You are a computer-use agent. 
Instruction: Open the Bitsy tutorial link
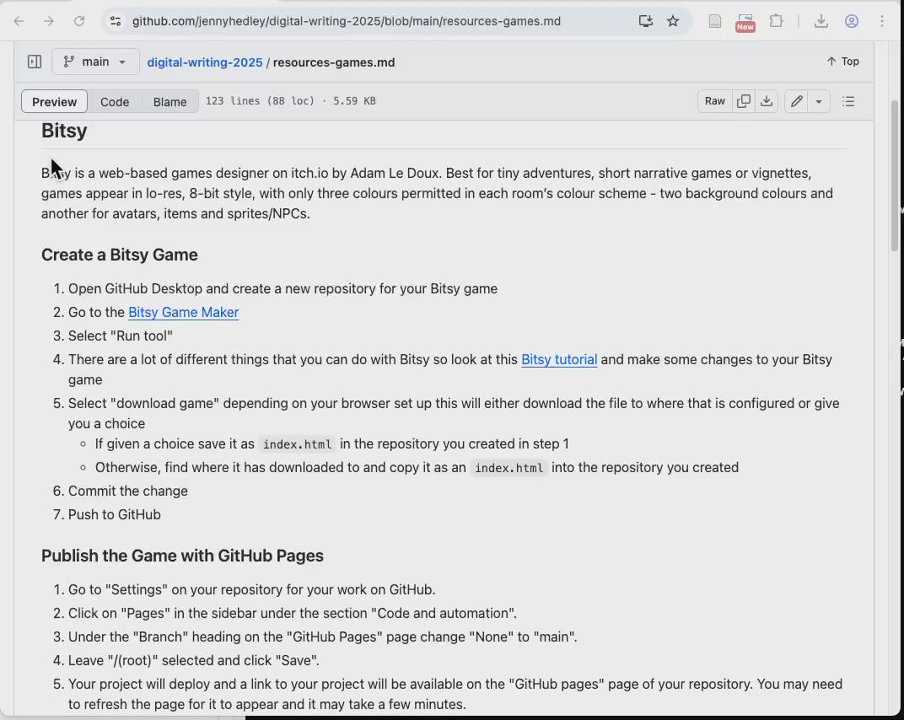point(559,359)
